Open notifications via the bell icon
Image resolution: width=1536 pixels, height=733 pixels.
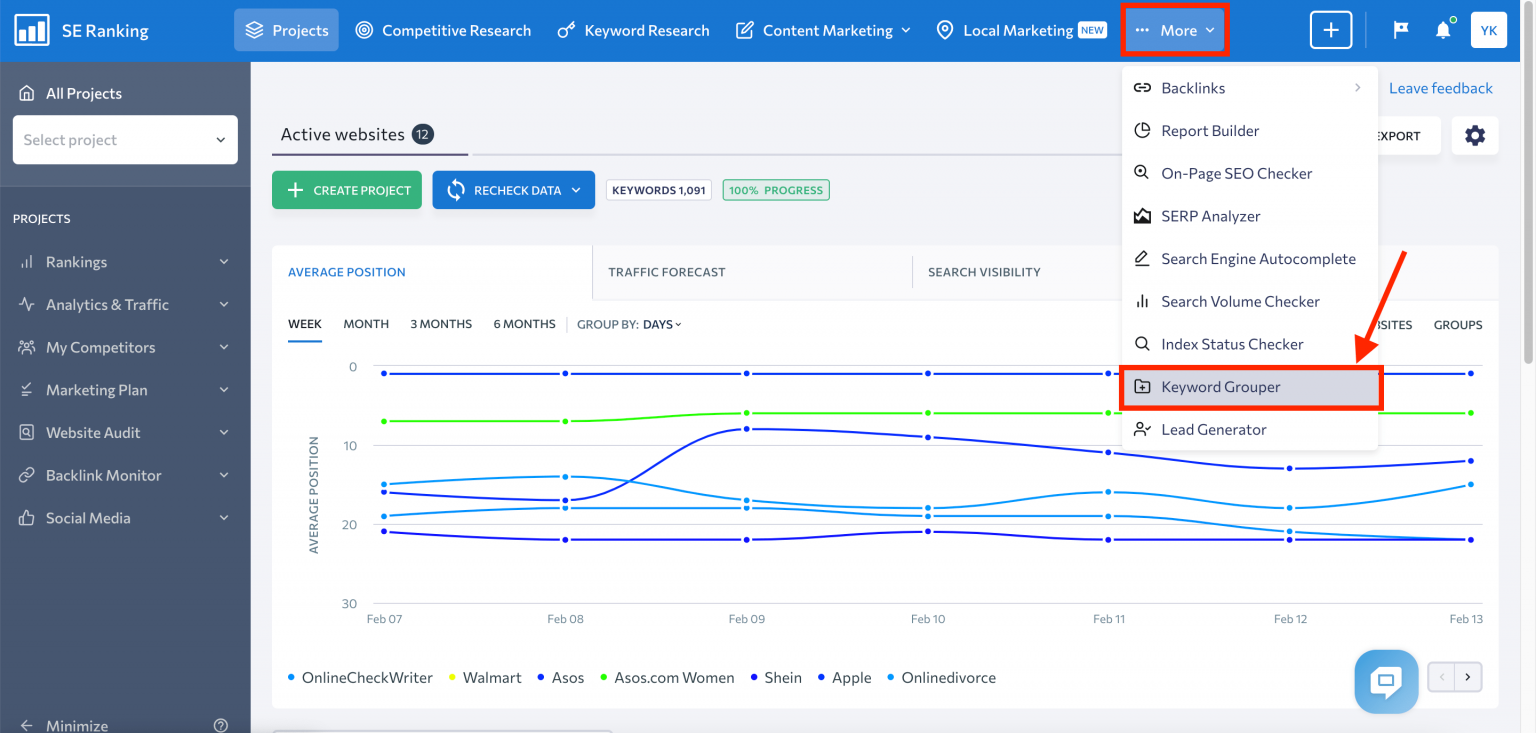(x=1443, y=30)
